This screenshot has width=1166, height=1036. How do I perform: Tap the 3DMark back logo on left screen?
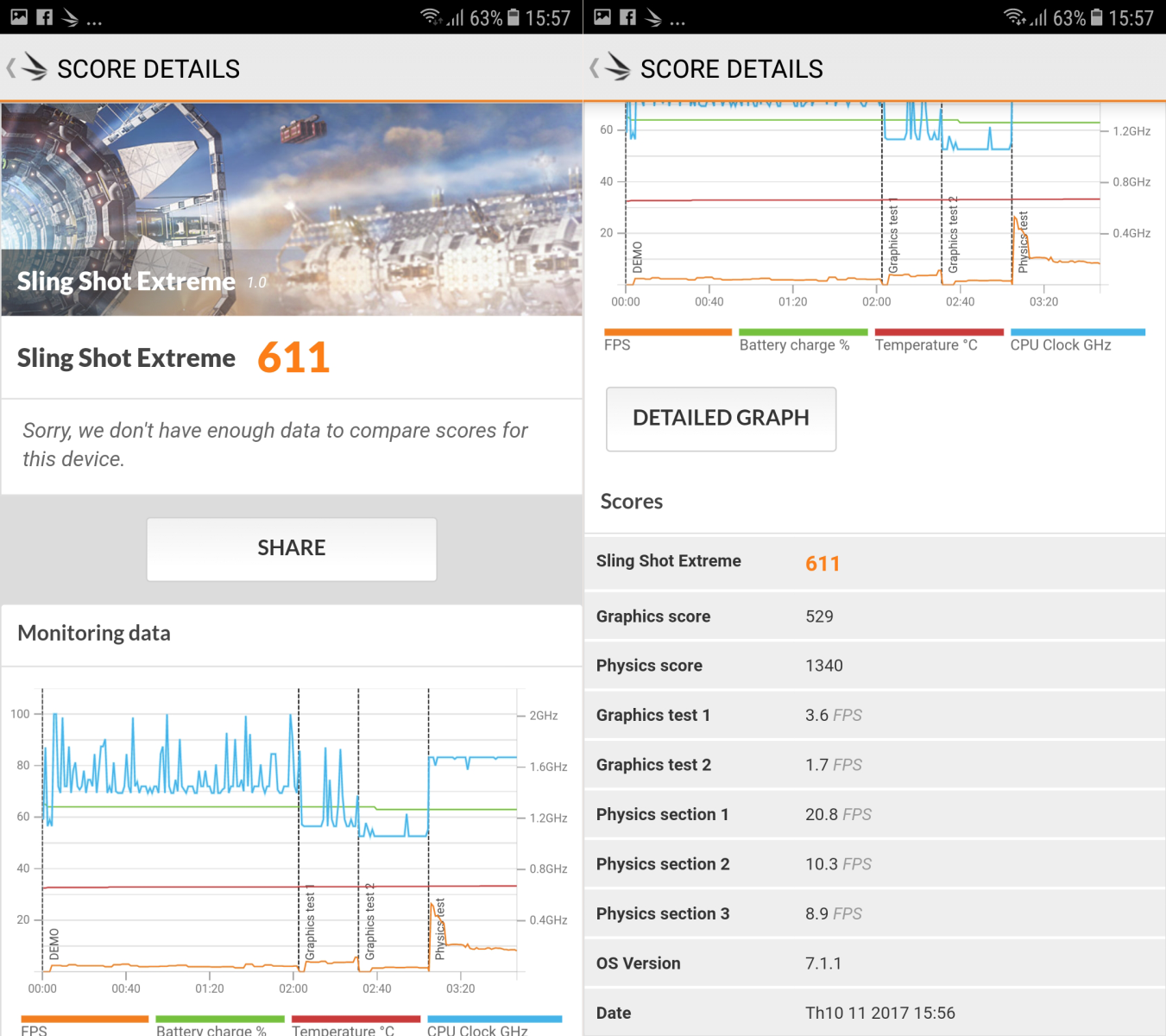[x=28, y=67]
